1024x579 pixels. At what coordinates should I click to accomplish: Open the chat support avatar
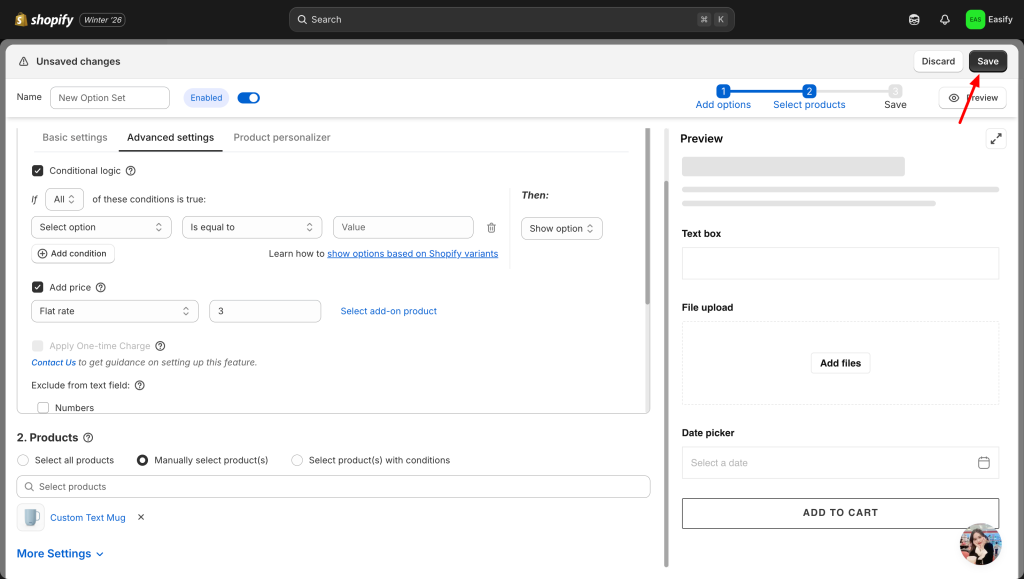click(980, 544)
